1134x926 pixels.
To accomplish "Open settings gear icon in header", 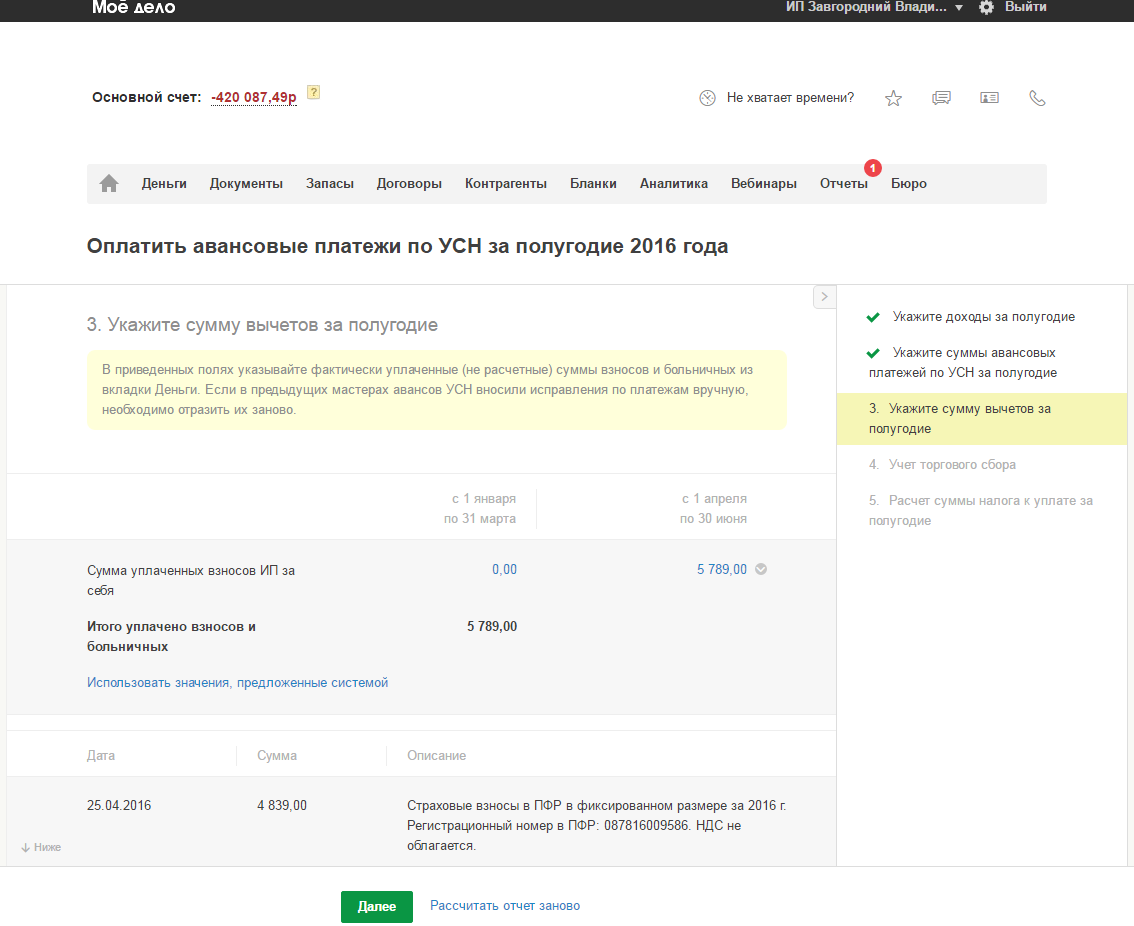I will (986, 7).
